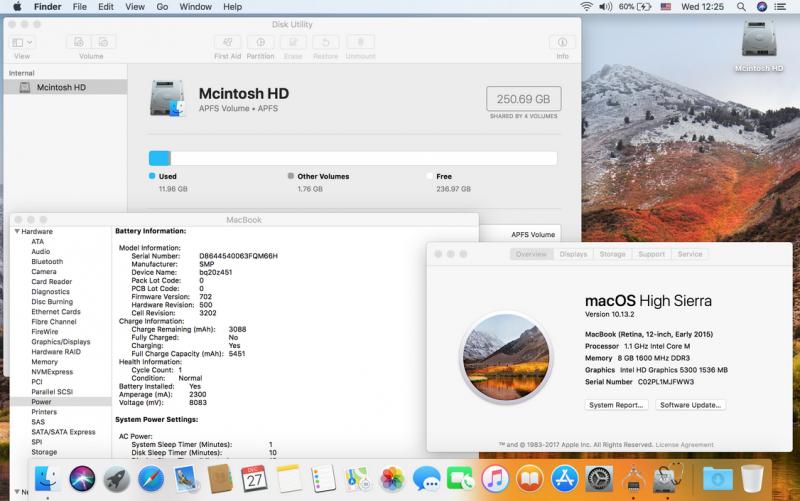
Task: Open Notification Center icon in menu bar
Action: coord(780,7)
